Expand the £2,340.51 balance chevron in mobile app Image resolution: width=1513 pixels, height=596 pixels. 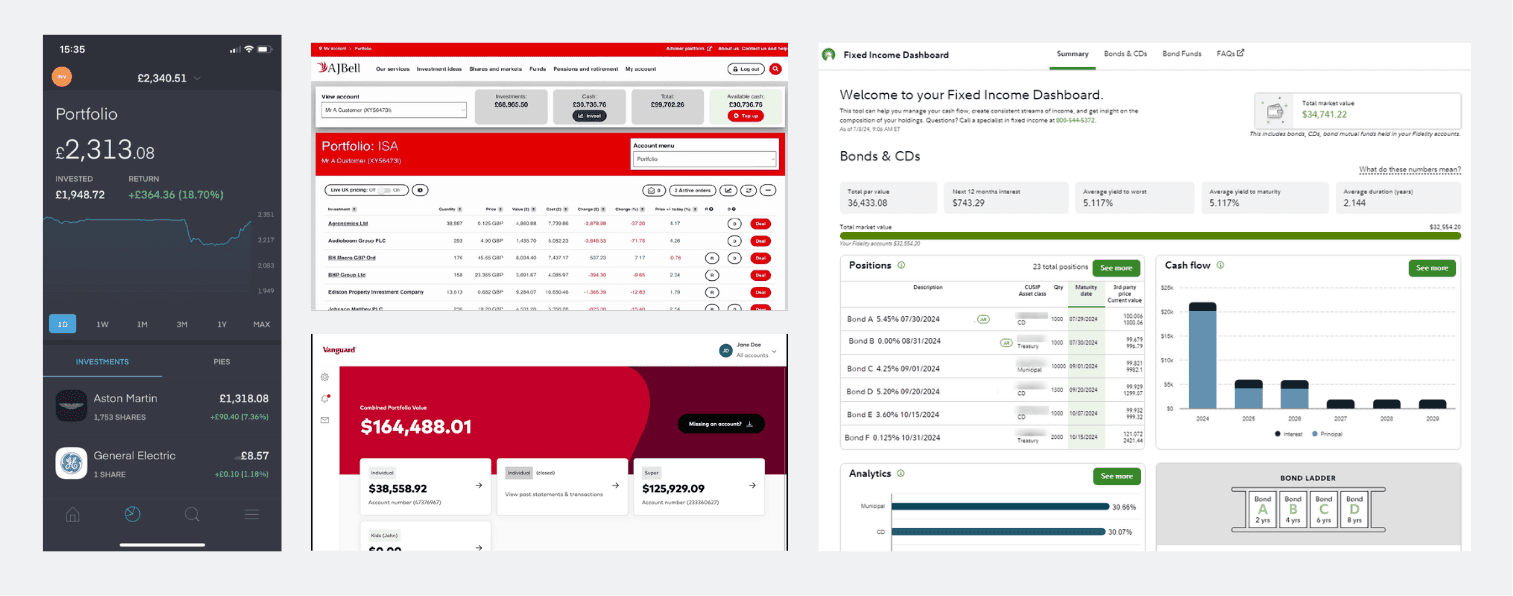pyautogui.click(x=198, y=78)
